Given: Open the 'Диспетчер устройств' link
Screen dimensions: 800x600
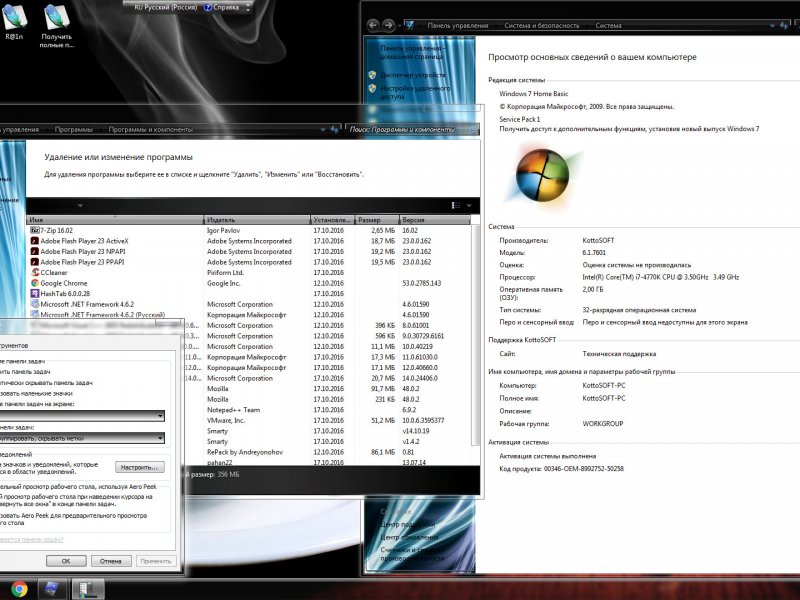Looking at the screenshot, I should click(x=413, y=75).
